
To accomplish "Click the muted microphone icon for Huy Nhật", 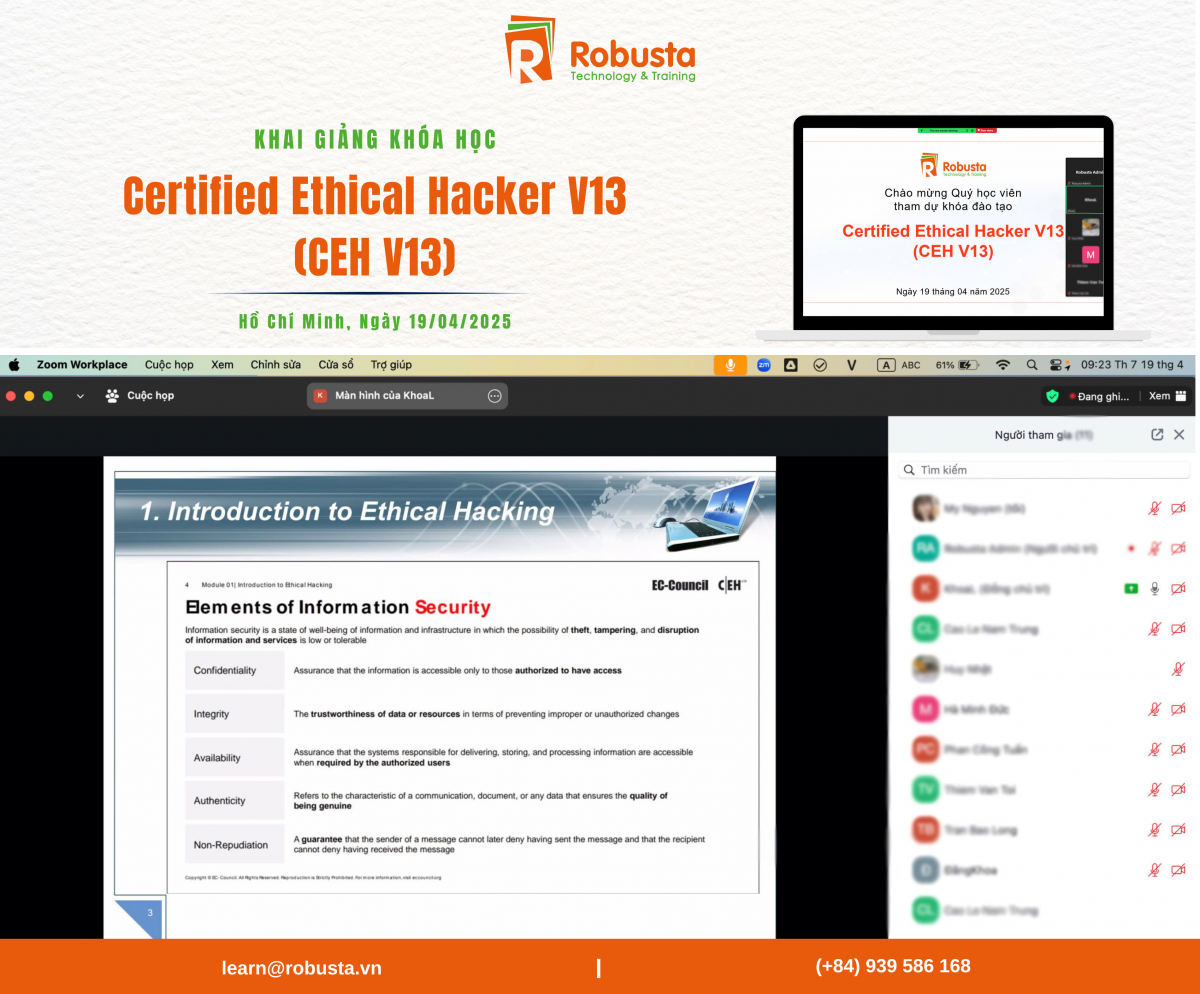I will (1178, 669).
